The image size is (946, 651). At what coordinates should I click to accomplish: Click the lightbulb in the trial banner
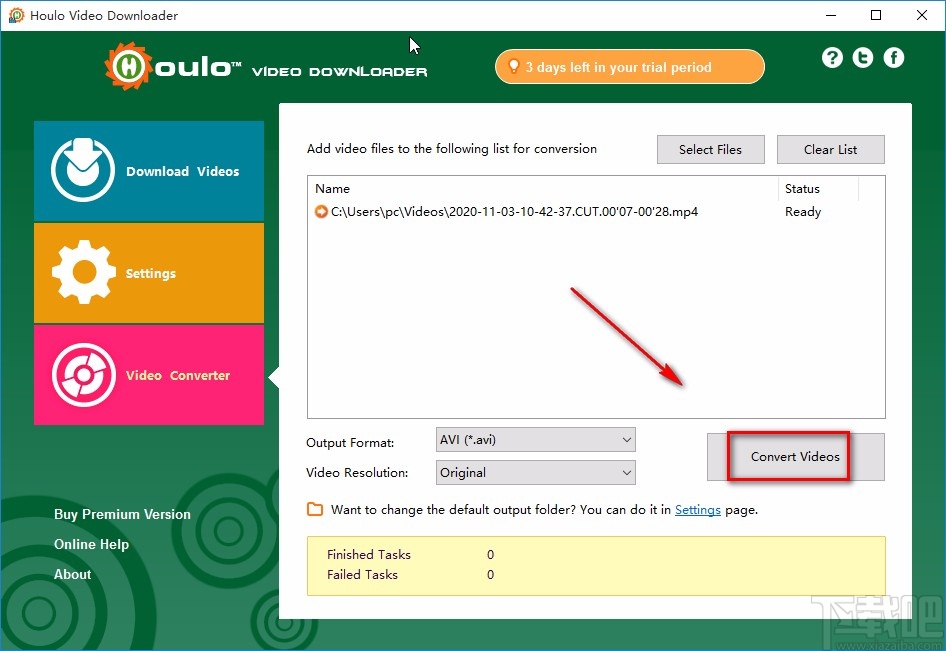point(514,66)
